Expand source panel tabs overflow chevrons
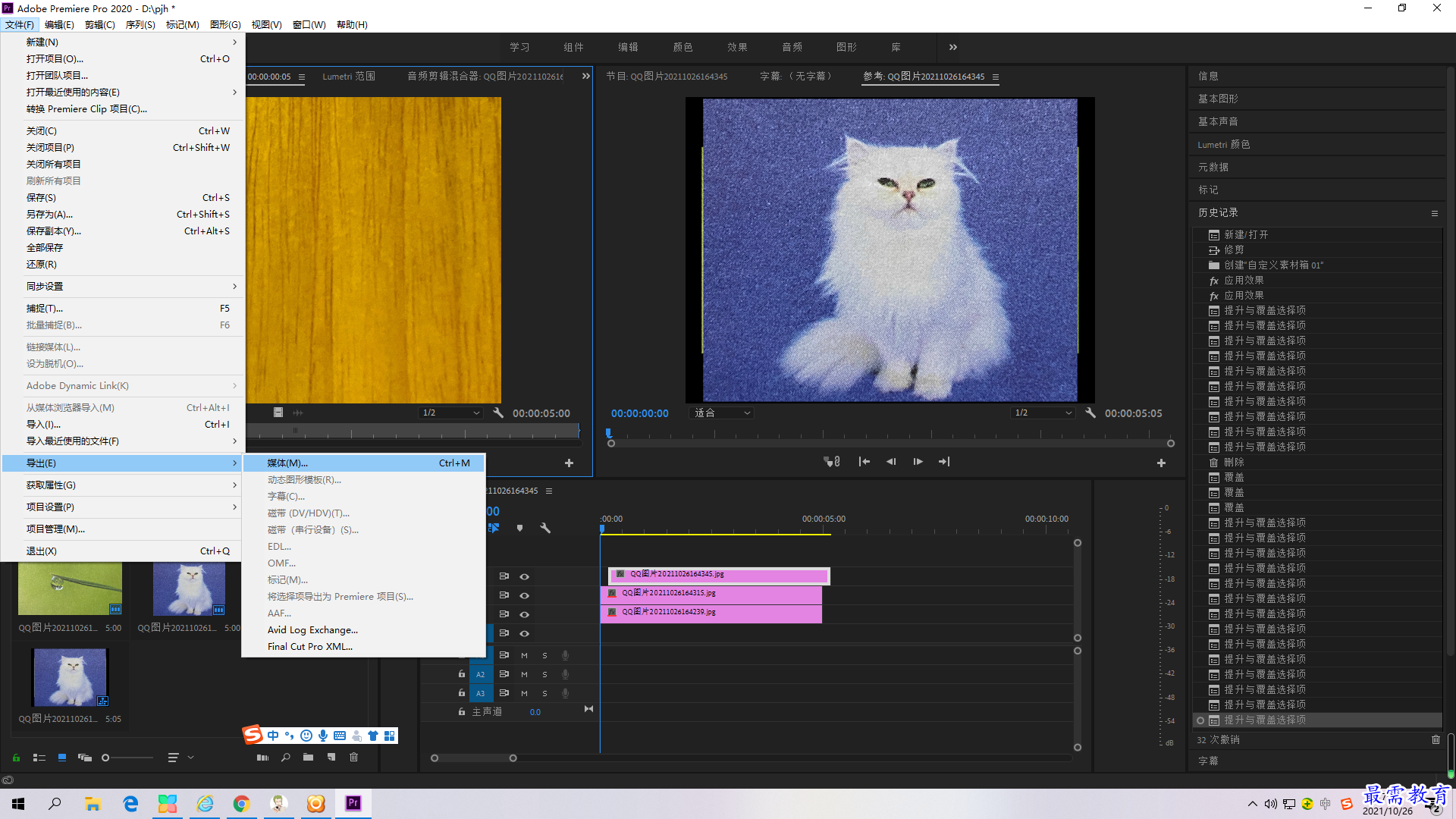 (585, 76)
